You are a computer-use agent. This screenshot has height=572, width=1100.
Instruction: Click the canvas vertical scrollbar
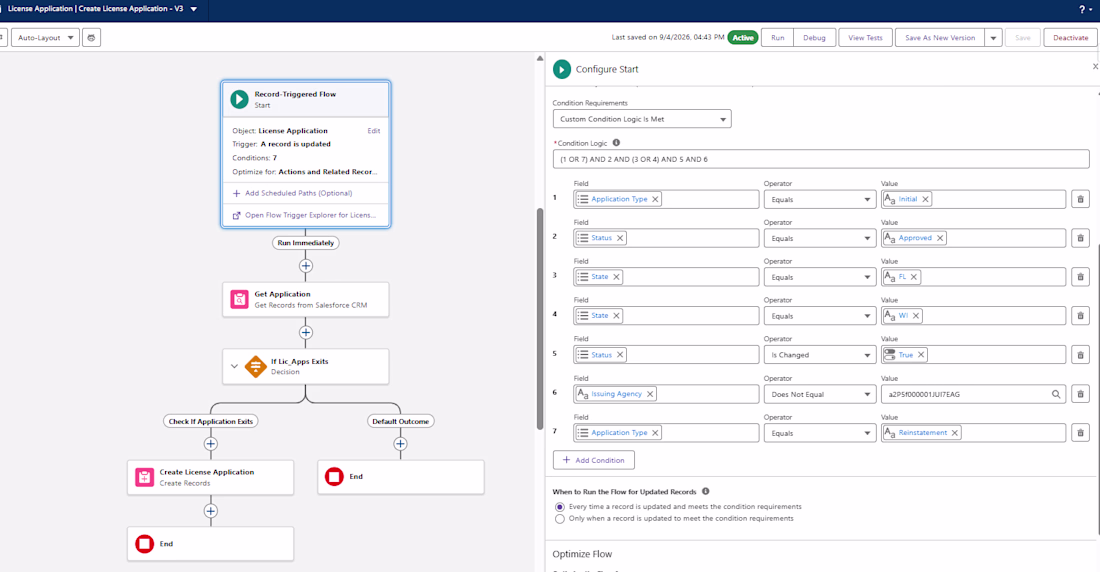(539, 319)
